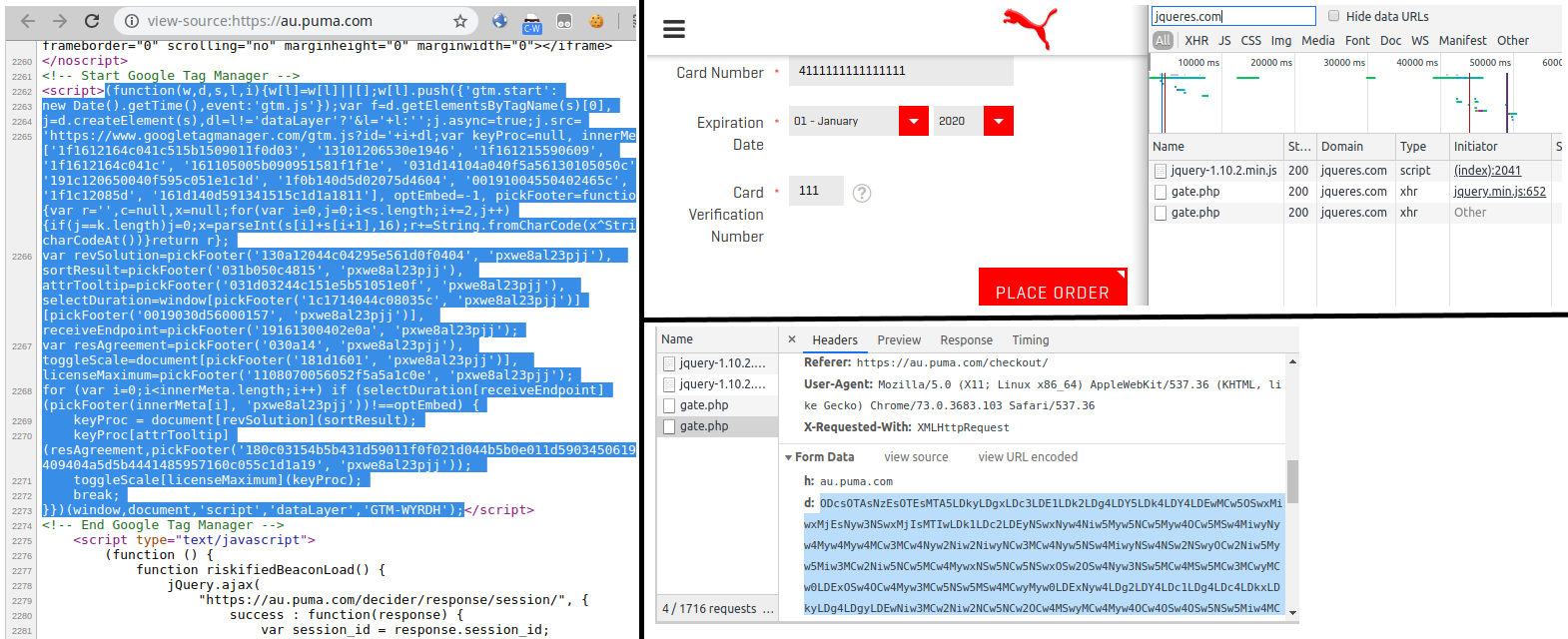Open the C-W extension icon
This screenshot has width=1568, height=639.
tap(532, 22)
